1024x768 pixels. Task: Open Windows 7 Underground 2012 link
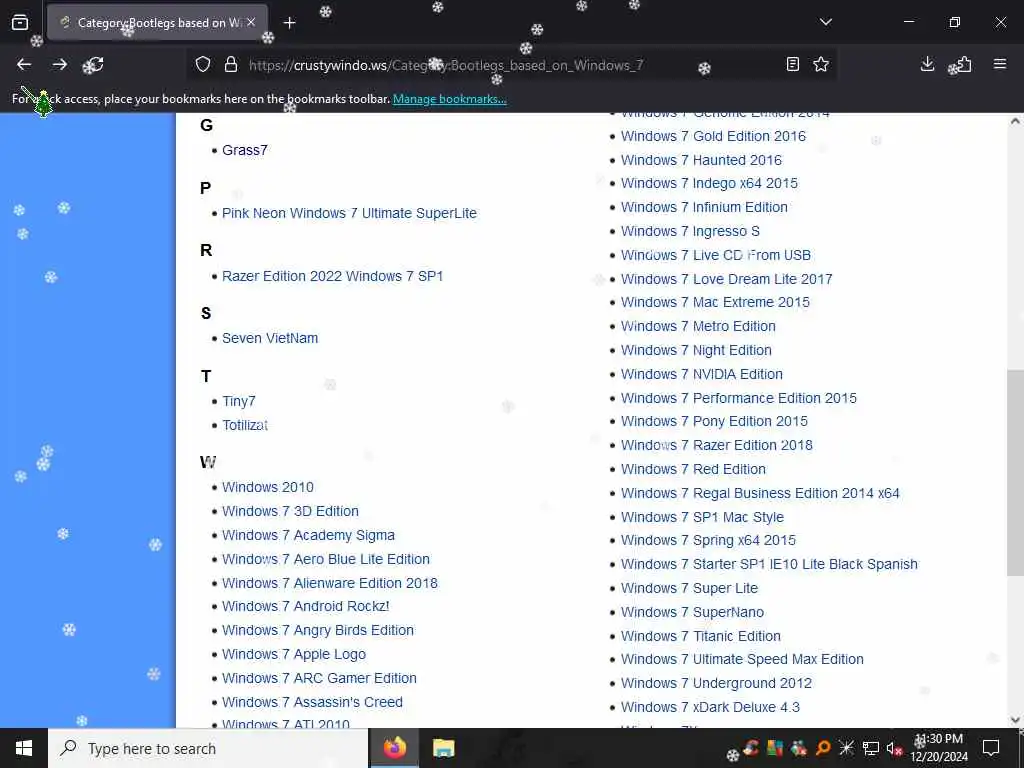716,684
